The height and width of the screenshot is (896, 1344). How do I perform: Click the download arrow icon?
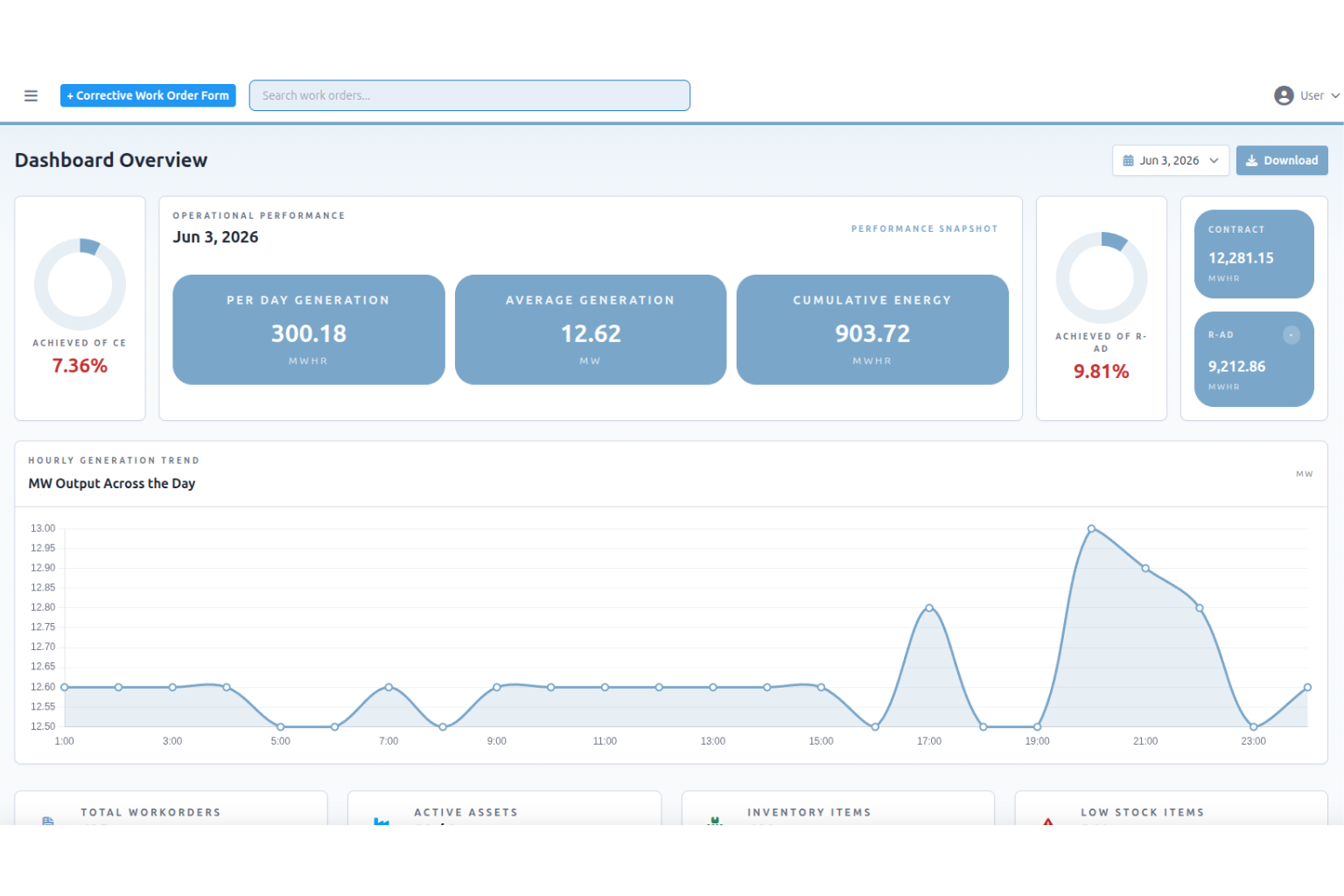1251,160
